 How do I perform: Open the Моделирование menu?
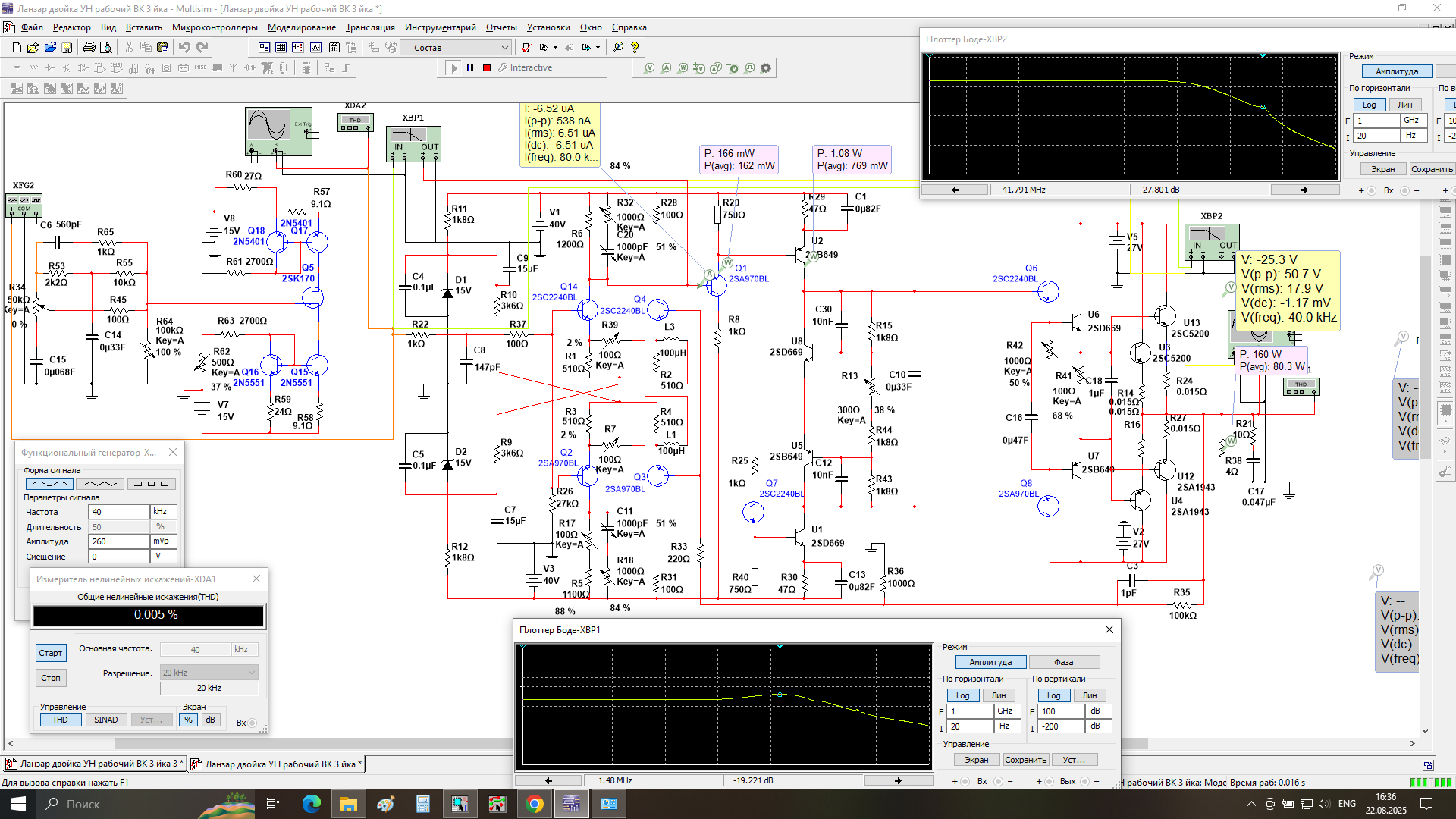click(x=302, y=27)
